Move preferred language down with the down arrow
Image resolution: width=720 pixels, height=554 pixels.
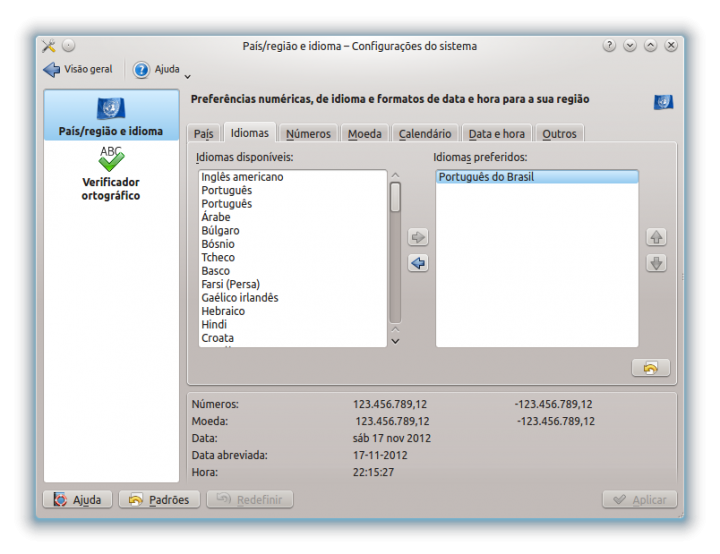(x=656, y=263)
